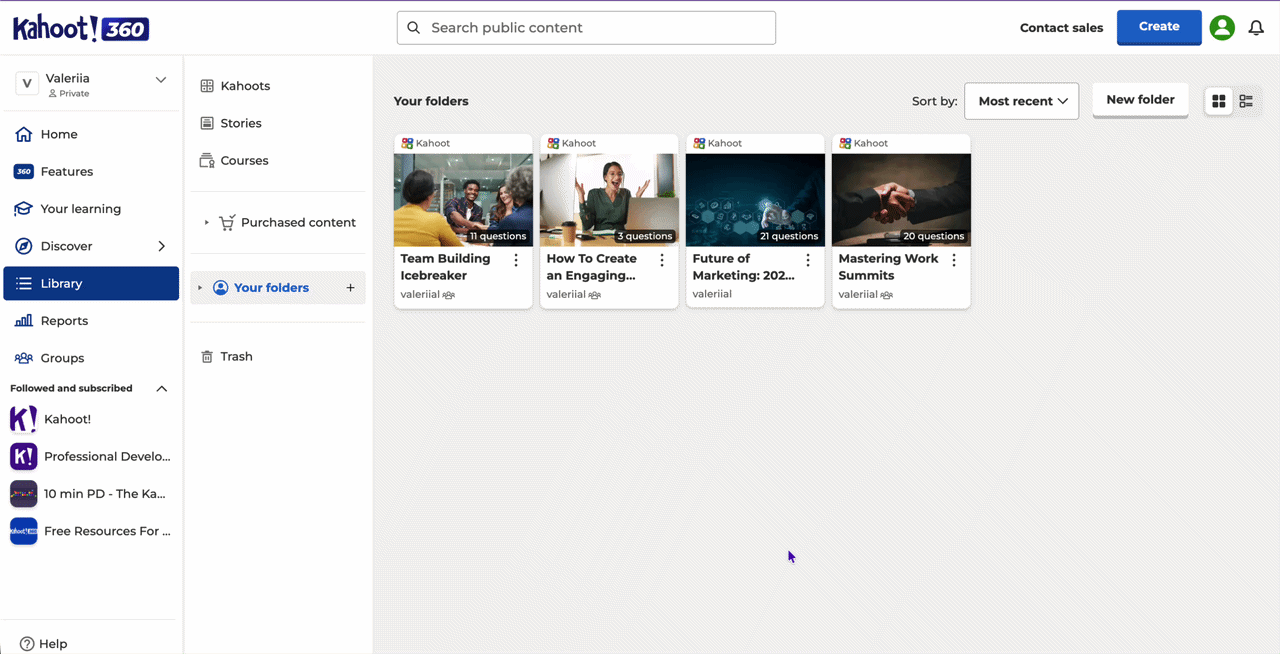Switch to list view

[1246, 101]
